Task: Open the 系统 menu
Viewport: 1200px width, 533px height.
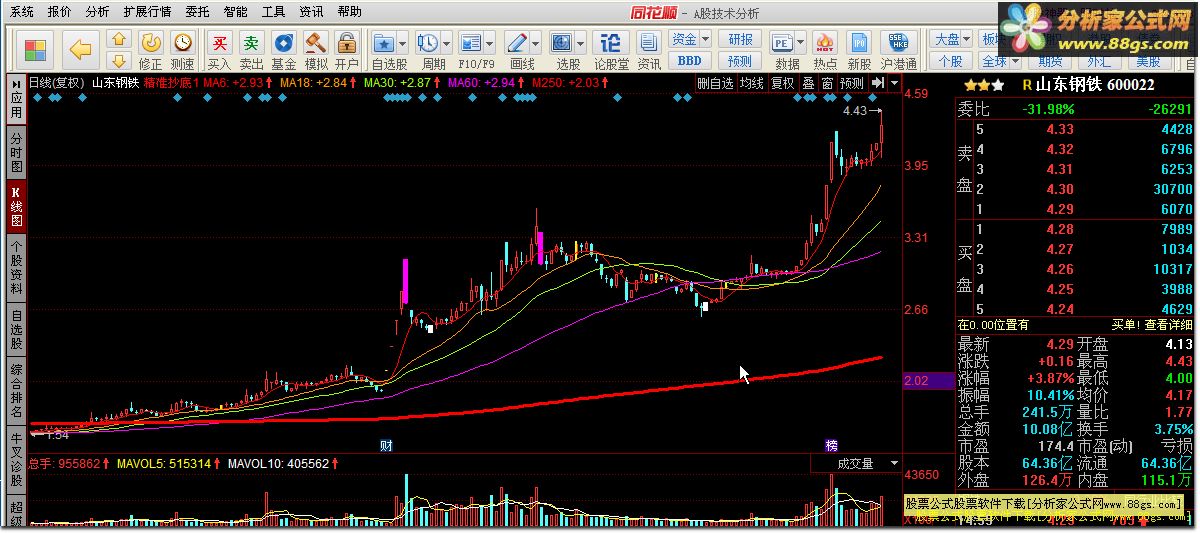Action: tap(22, 12)
